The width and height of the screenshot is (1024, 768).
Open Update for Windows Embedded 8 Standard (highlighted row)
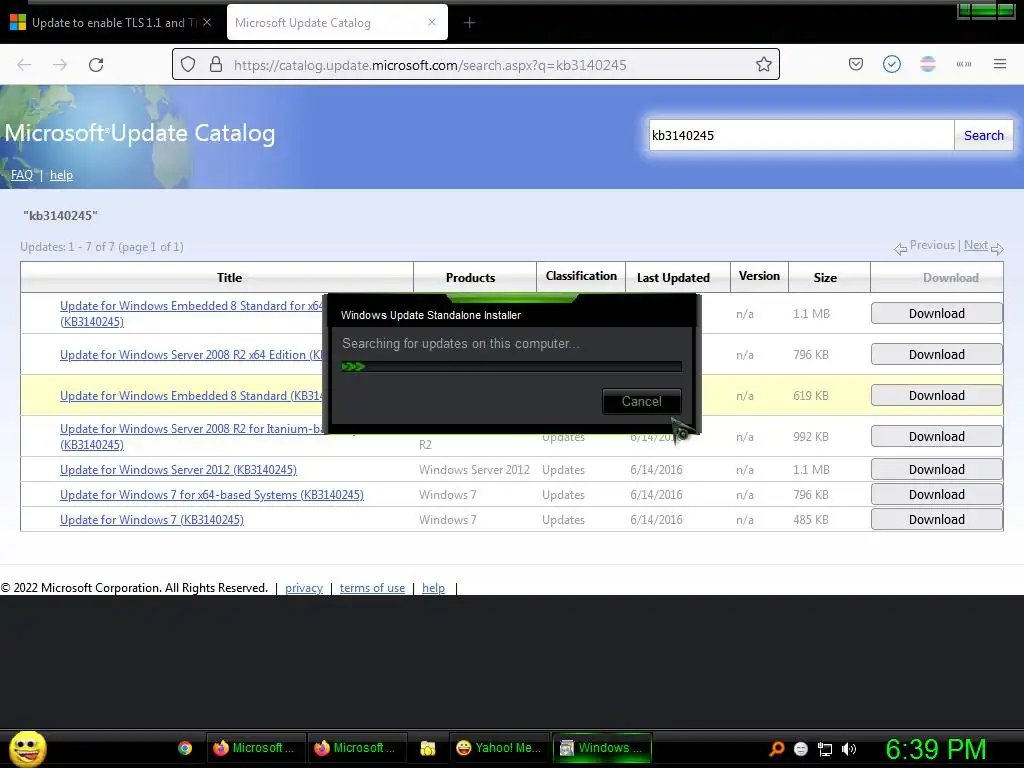tap(191, 396)
